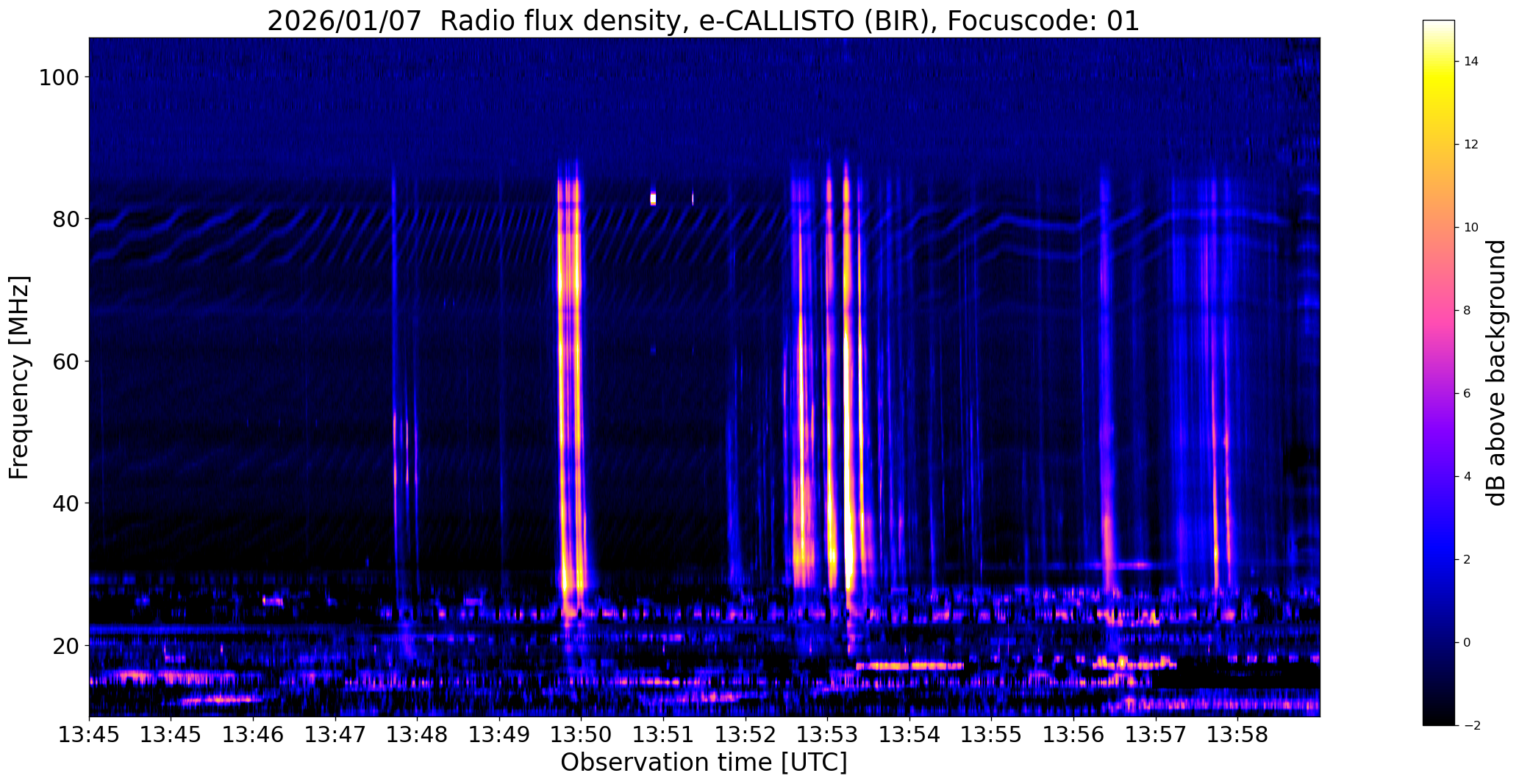Click the 13:56 time tick label
Image resolution: width=1519 pixels, height=784 pixels.
point(1073,735)
